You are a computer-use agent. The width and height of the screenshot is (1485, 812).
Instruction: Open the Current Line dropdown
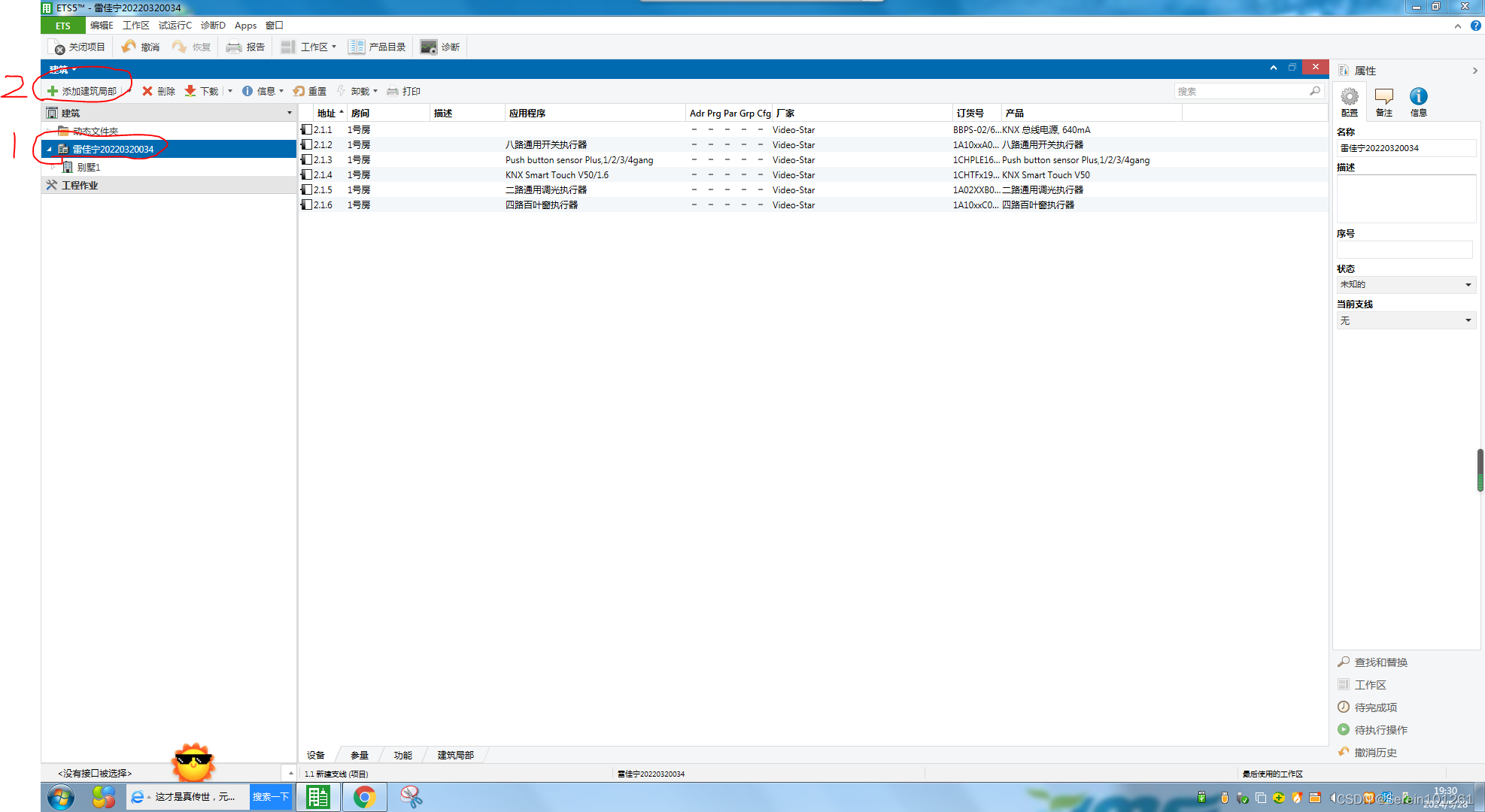tap(1405, 321)
